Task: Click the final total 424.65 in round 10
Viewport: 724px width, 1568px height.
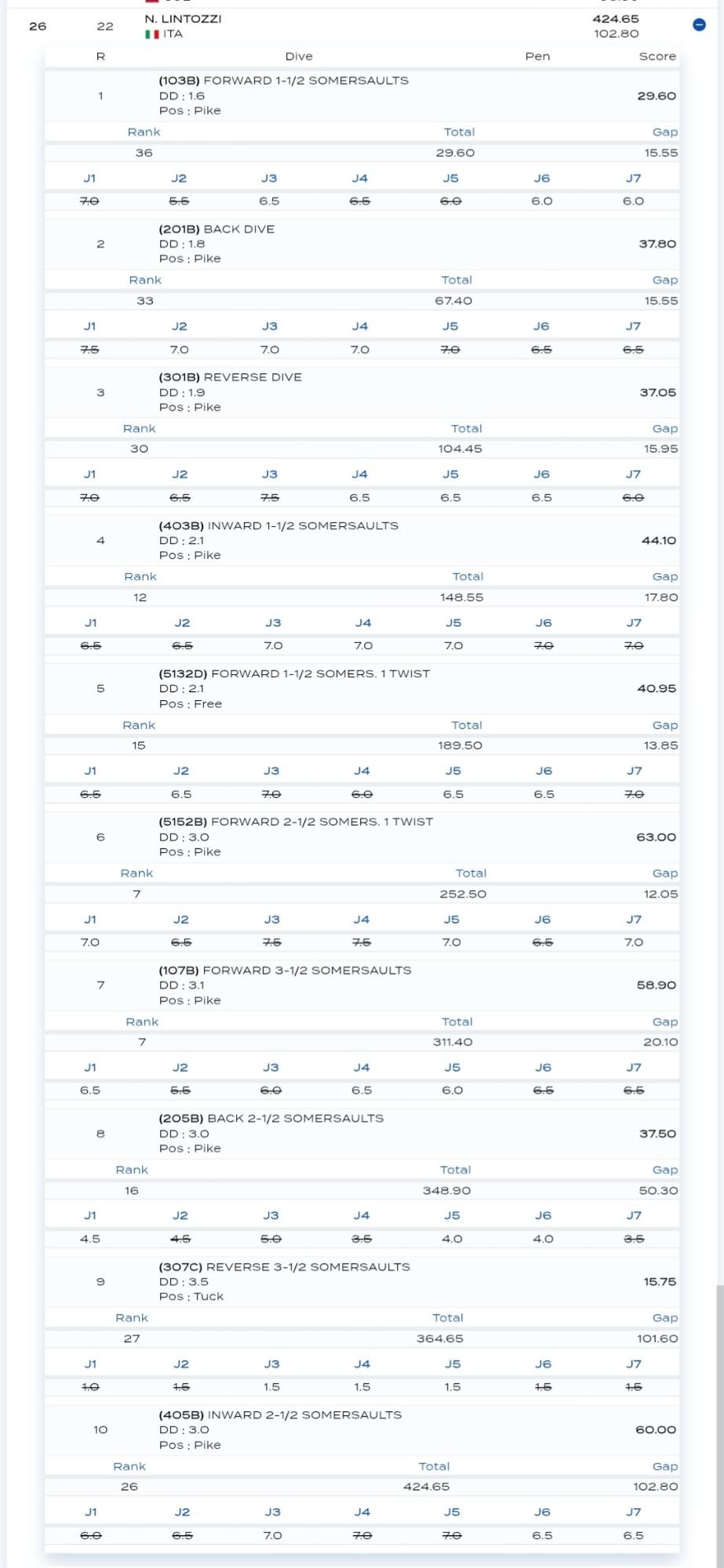Action: [427, 1486]
